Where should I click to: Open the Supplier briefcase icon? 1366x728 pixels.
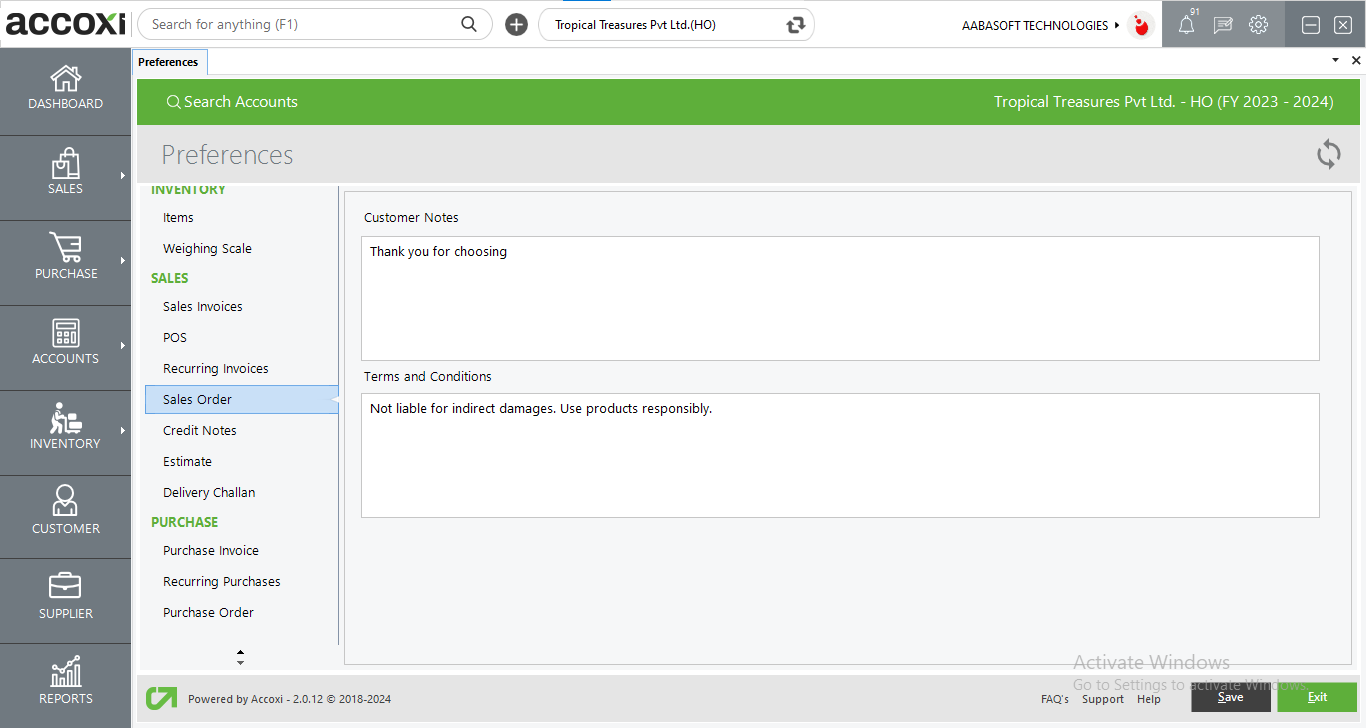pos(65,586)
